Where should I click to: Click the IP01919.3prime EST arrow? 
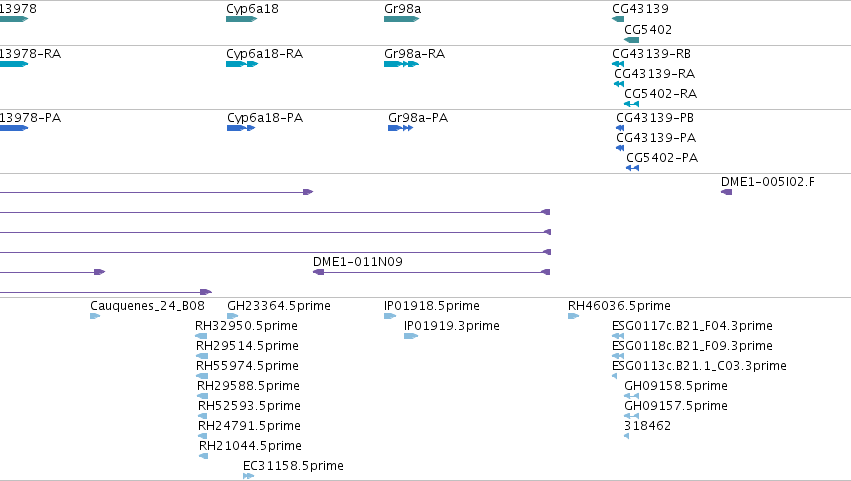(411, 336)
